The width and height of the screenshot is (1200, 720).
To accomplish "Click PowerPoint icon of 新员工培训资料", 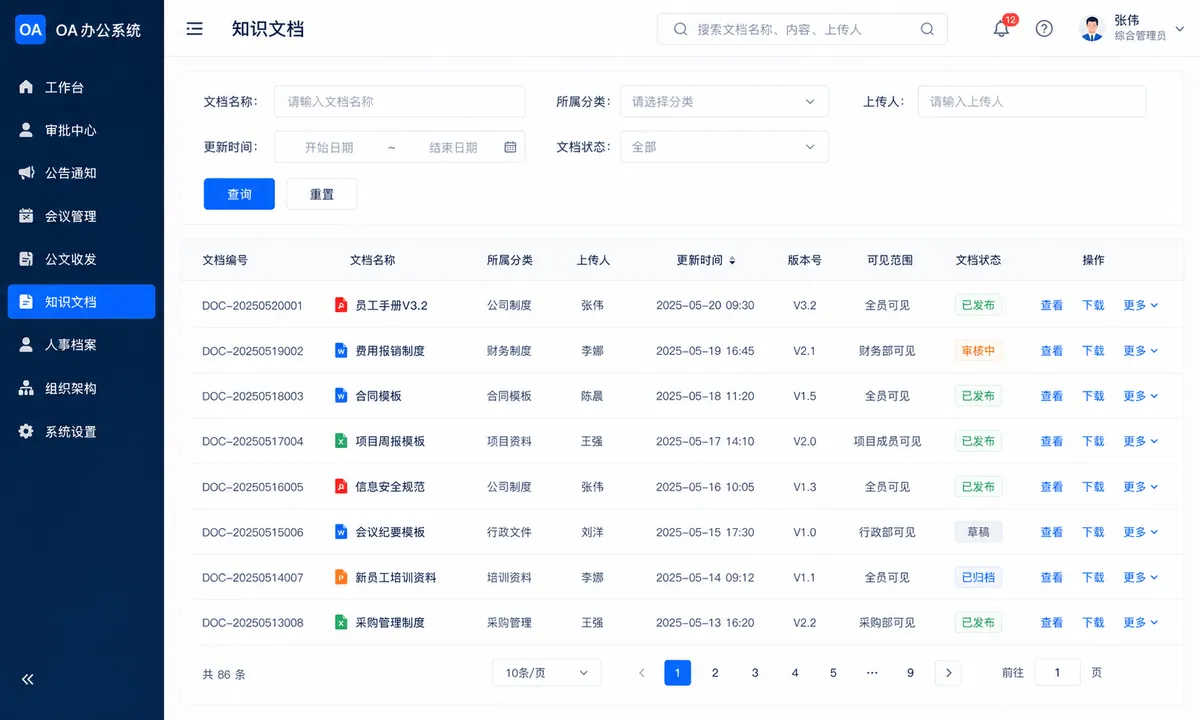I will coord(341,577).
